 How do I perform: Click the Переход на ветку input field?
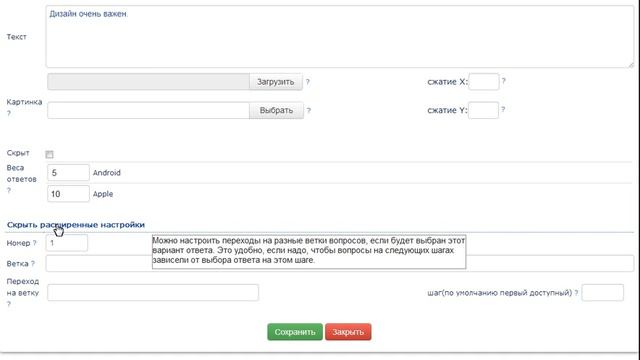(x=153, y=293)
